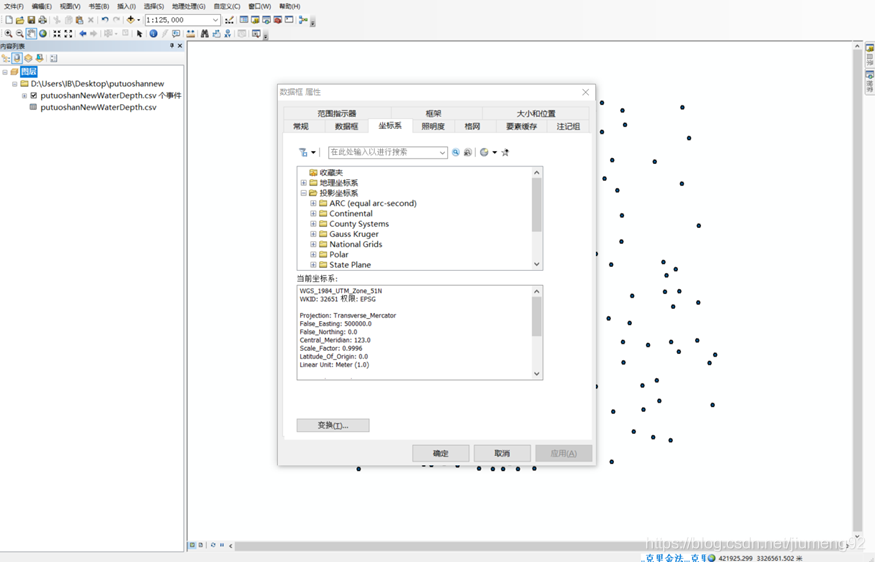Click the map horizontal scrollbar track
This screenshot has width=875, height=562.
pyautogui.click(x=541, y=545)
